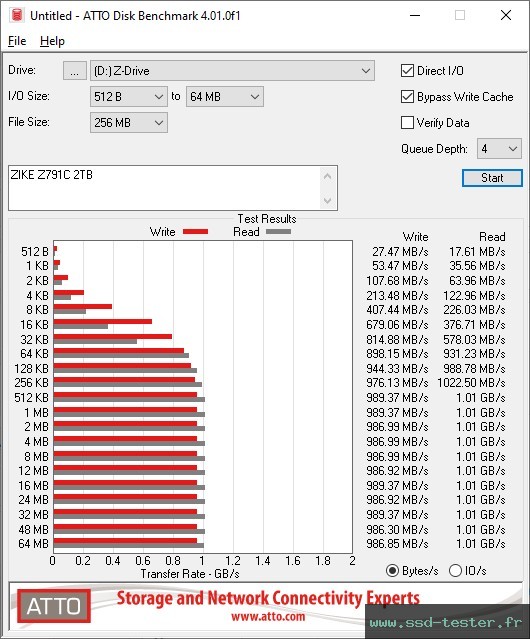Click the 64 MB row label in chart

coord(33,544)
